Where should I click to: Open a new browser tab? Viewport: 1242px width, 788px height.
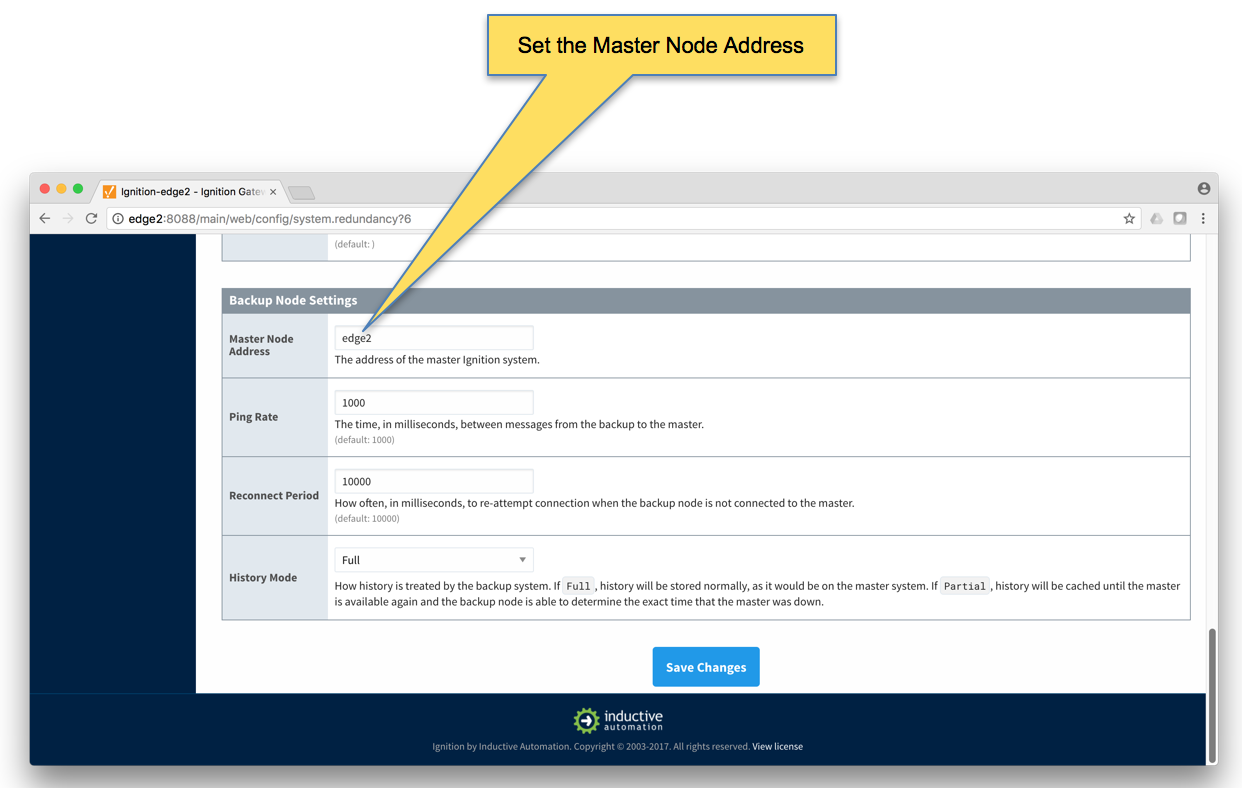301,192
